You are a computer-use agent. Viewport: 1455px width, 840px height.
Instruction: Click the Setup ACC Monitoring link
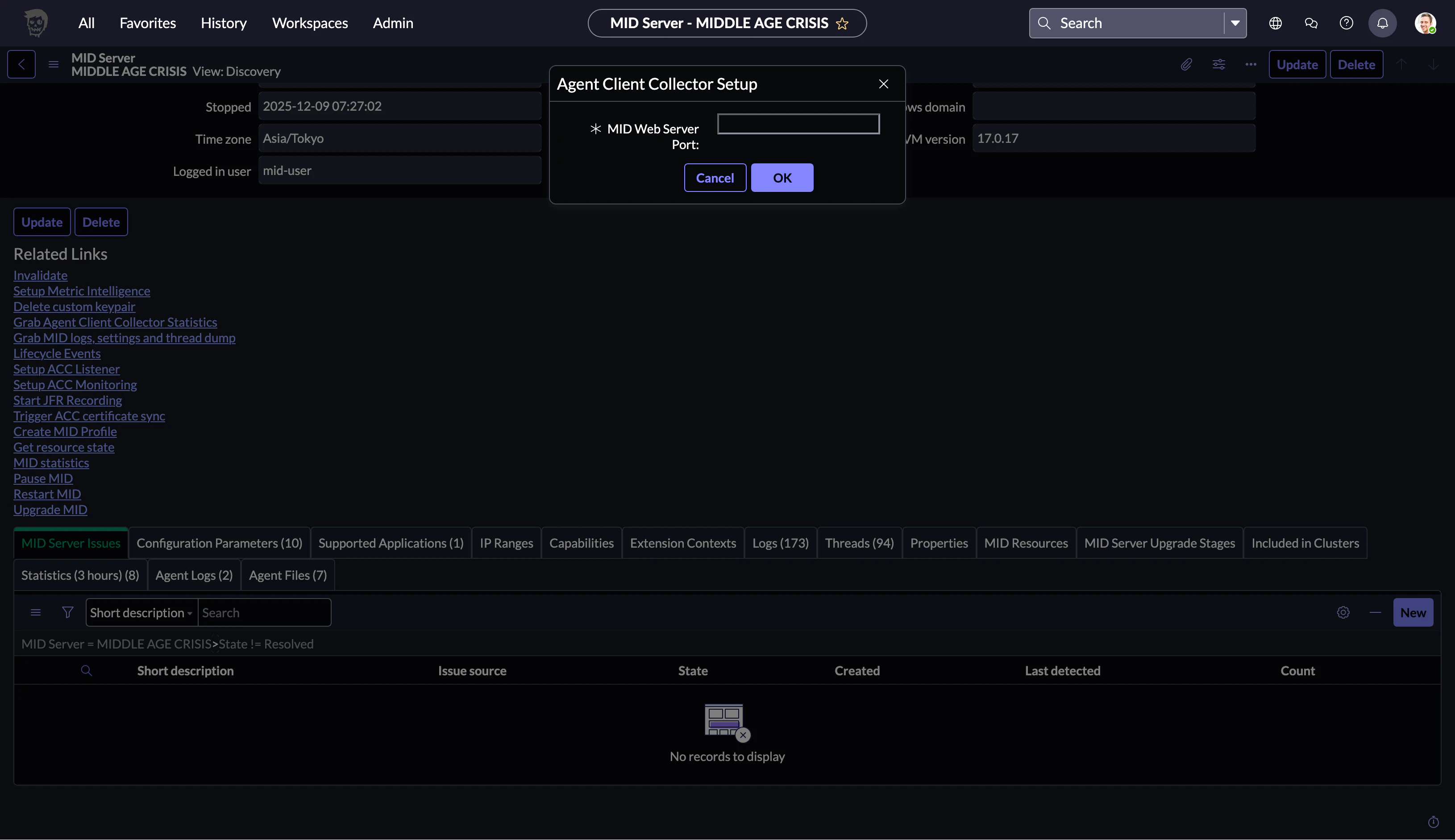pos(75,384)
